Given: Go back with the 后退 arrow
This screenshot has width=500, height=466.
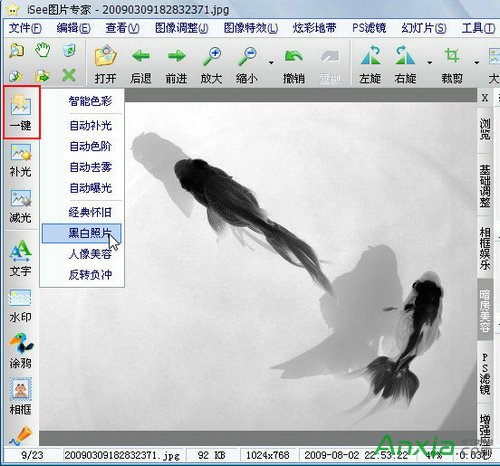Looking at the screenshot, I should (x=141, y=56).
